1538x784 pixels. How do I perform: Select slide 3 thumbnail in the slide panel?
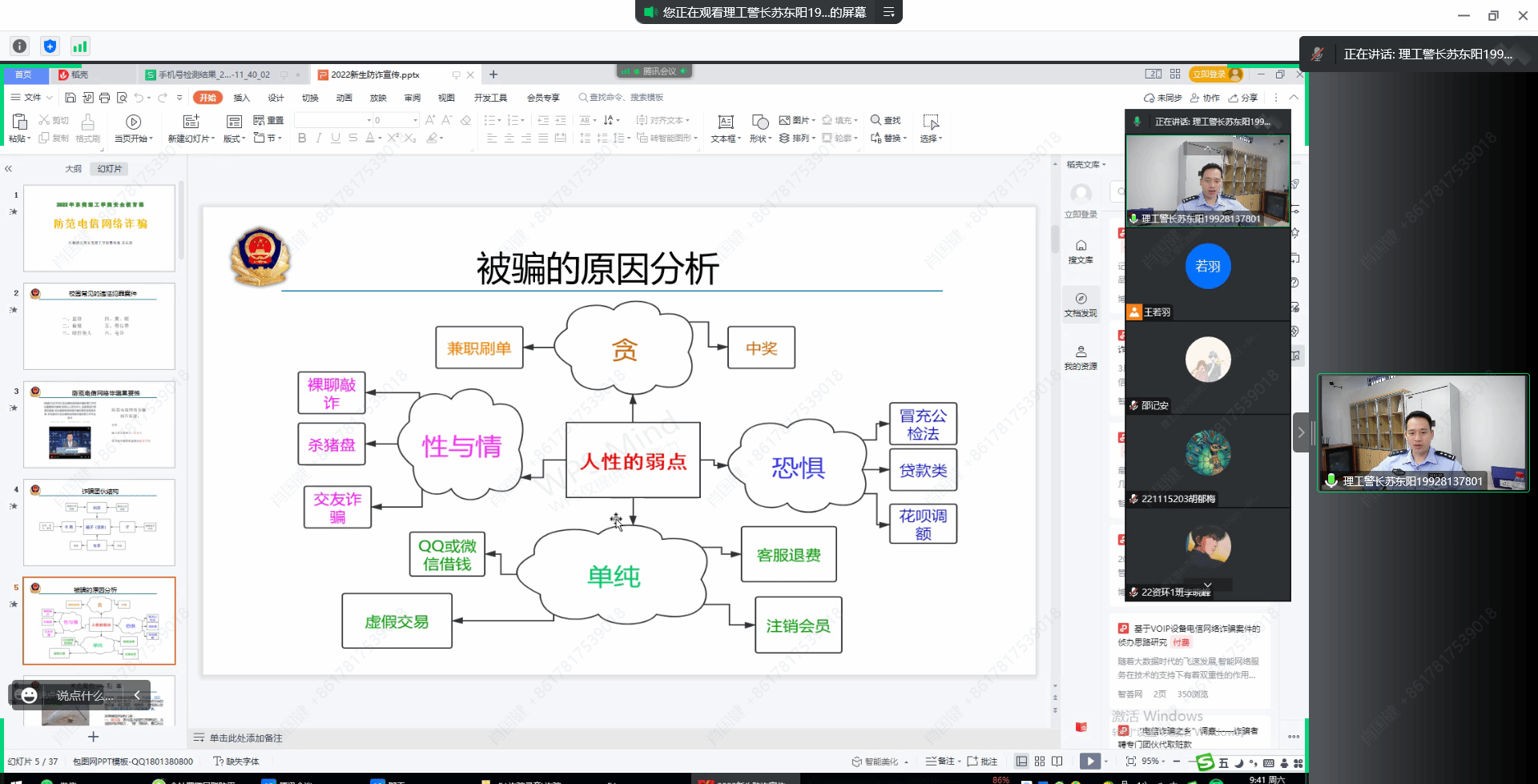(x=99, y=424)
